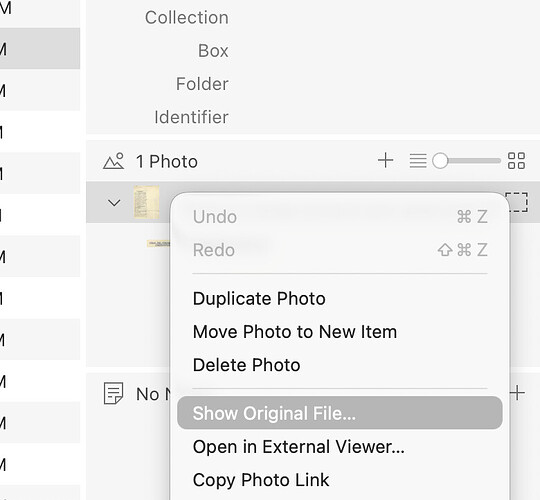Click the notes section icon
540x500 pixels.
coord(113,393)
